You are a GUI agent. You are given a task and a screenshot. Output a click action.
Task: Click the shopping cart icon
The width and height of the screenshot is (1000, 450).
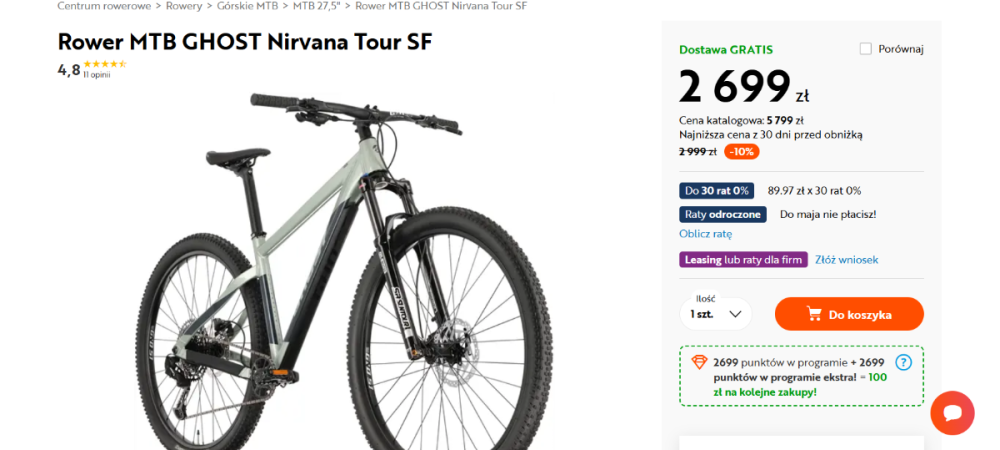point(814,314)
